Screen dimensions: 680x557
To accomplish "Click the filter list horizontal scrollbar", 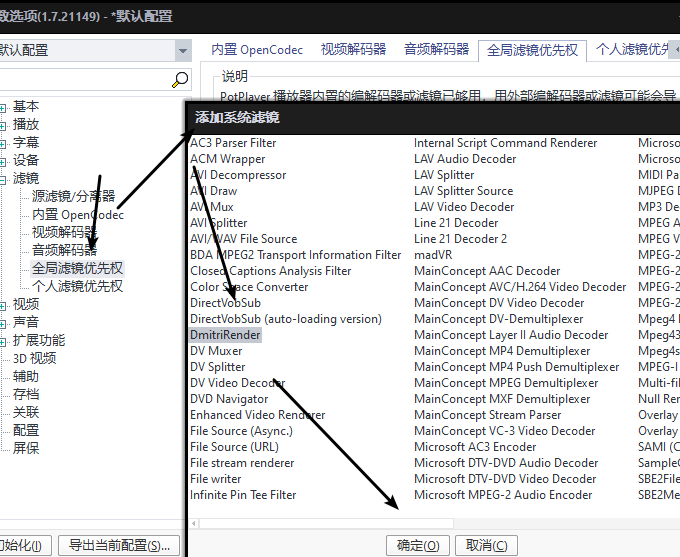I will pyautogui.click(x=326, y=524).
